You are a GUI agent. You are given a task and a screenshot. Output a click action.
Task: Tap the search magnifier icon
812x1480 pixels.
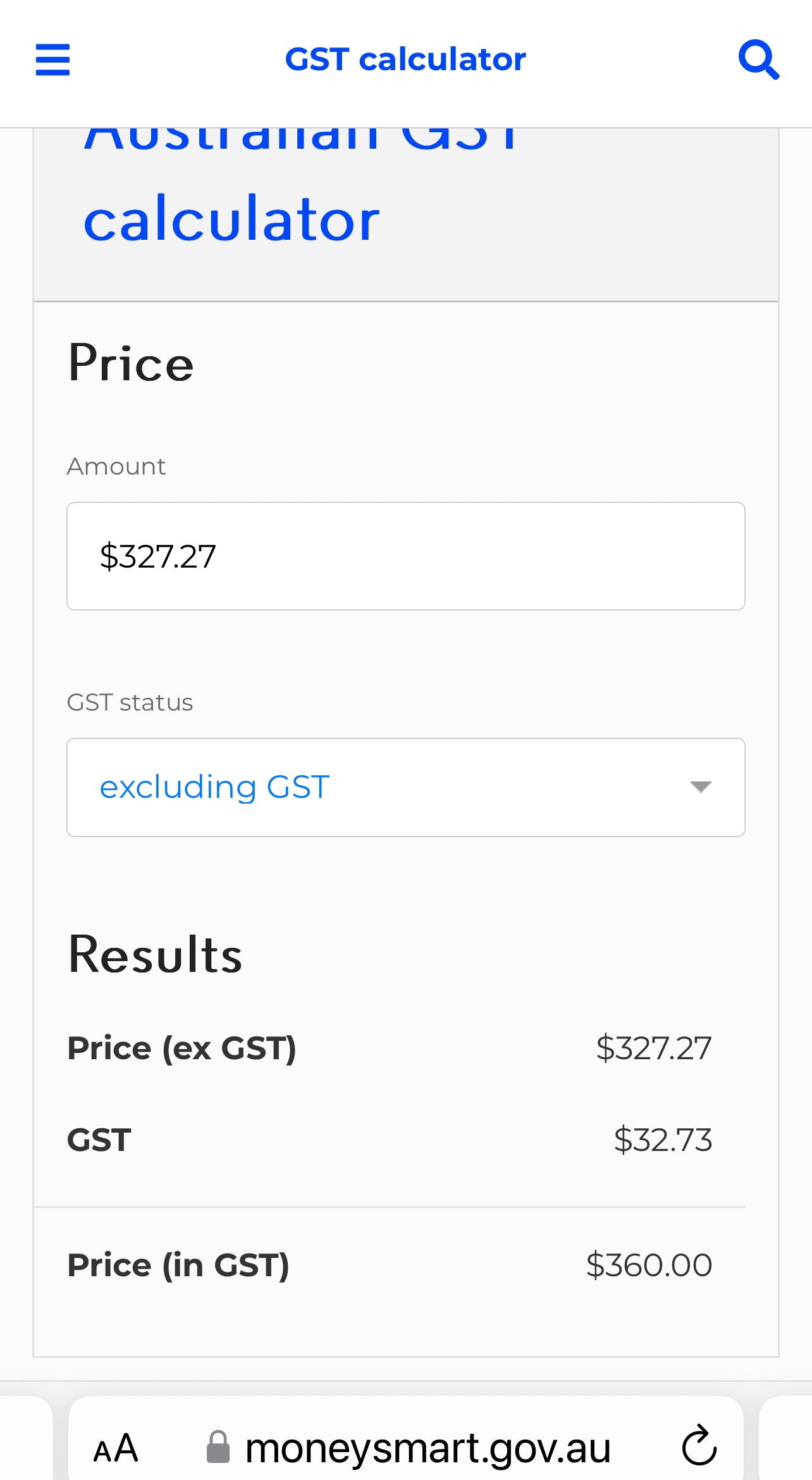pos(759,59)
